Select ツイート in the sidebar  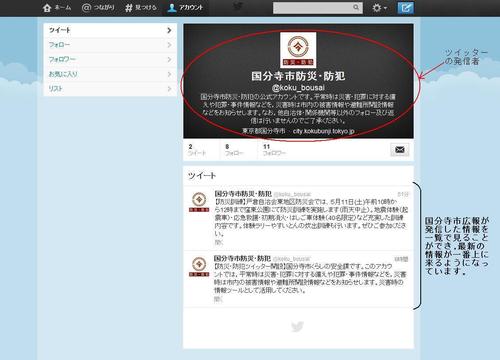pos(110,30)
